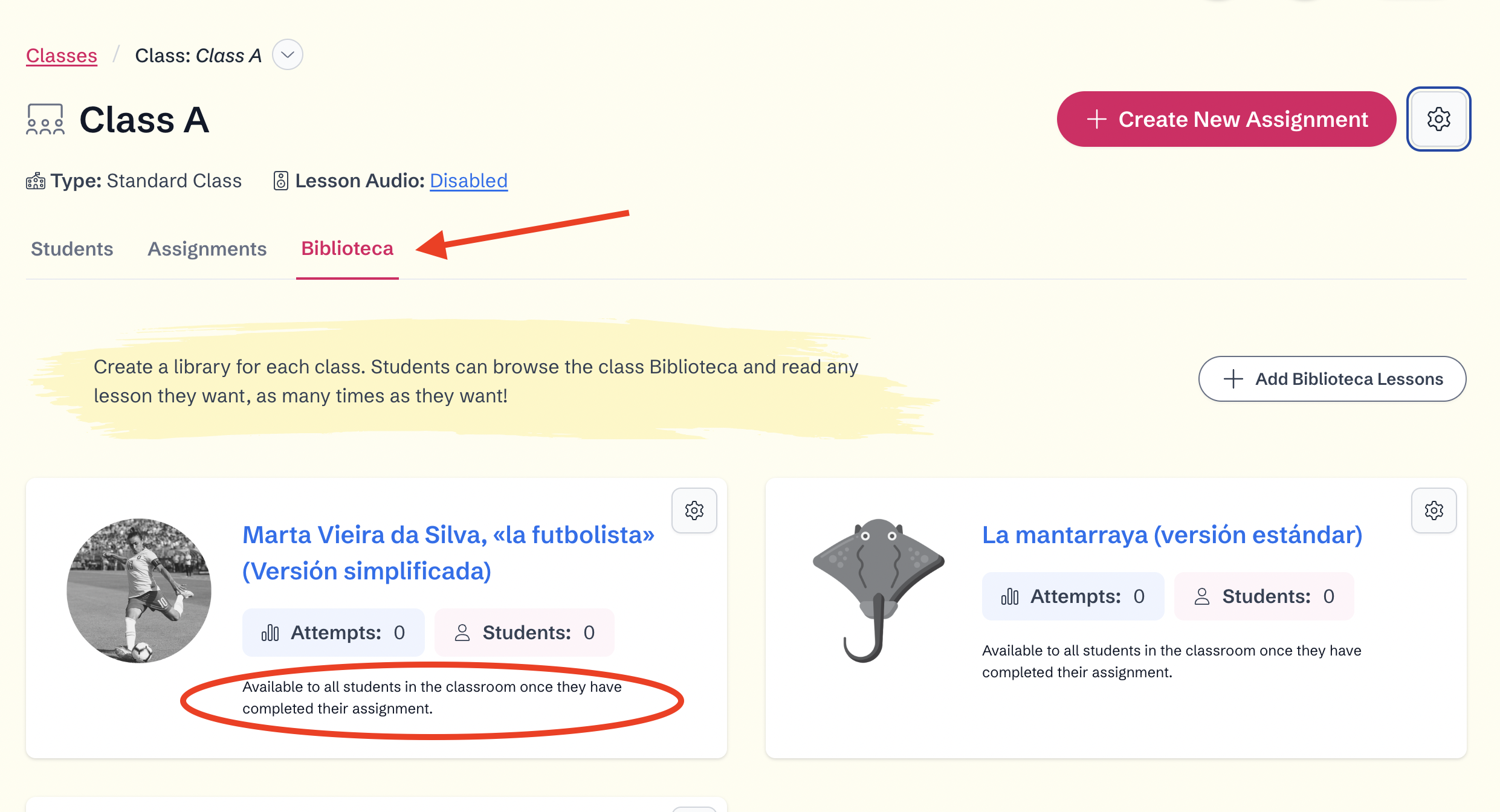Expand the Class A breadcrumb dropdown chevron
The width and height of the screenshot is (1500, 812).
click(288, 55)
